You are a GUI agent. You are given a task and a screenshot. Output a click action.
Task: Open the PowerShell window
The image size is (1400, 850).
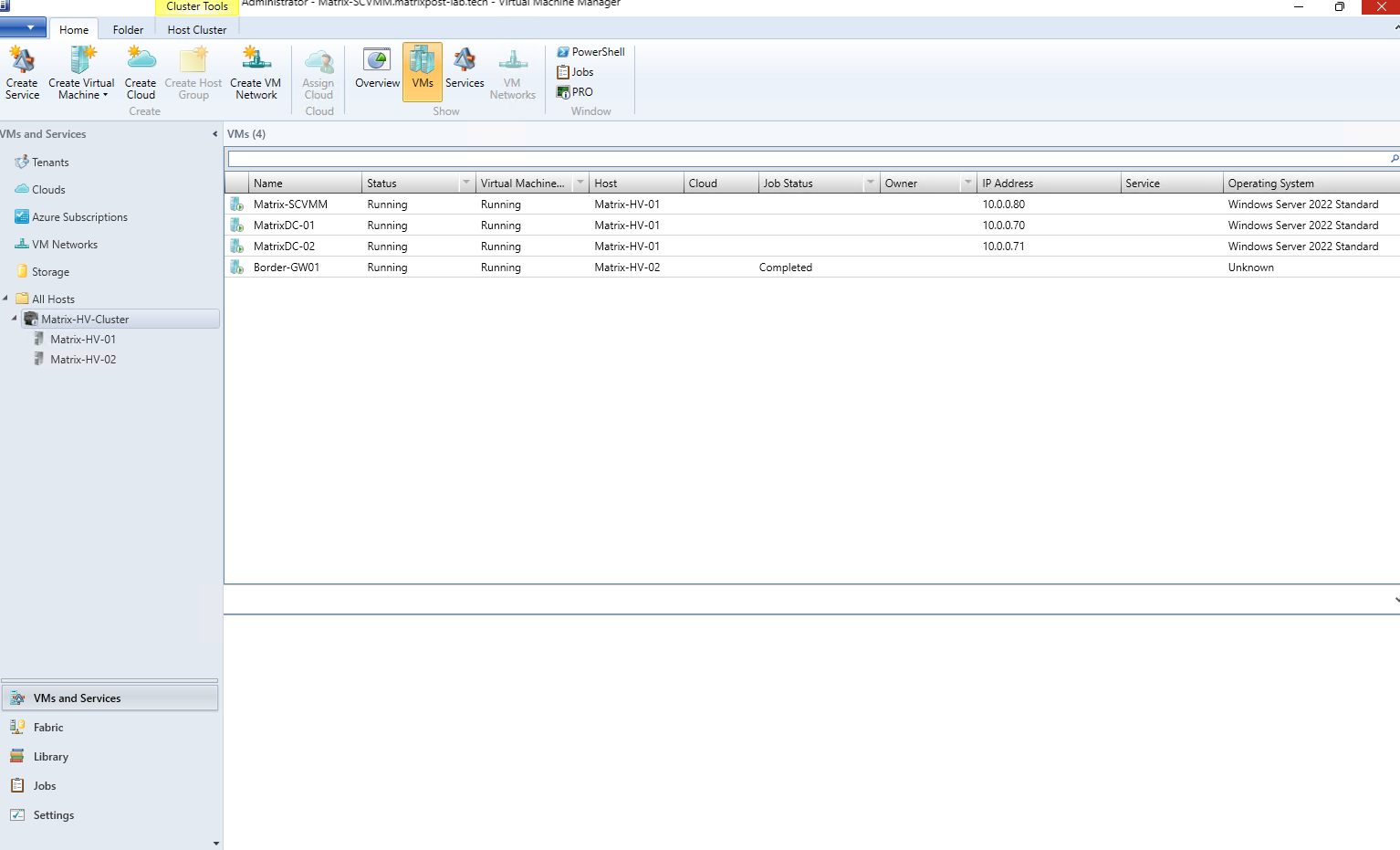(x=590, y=52)
